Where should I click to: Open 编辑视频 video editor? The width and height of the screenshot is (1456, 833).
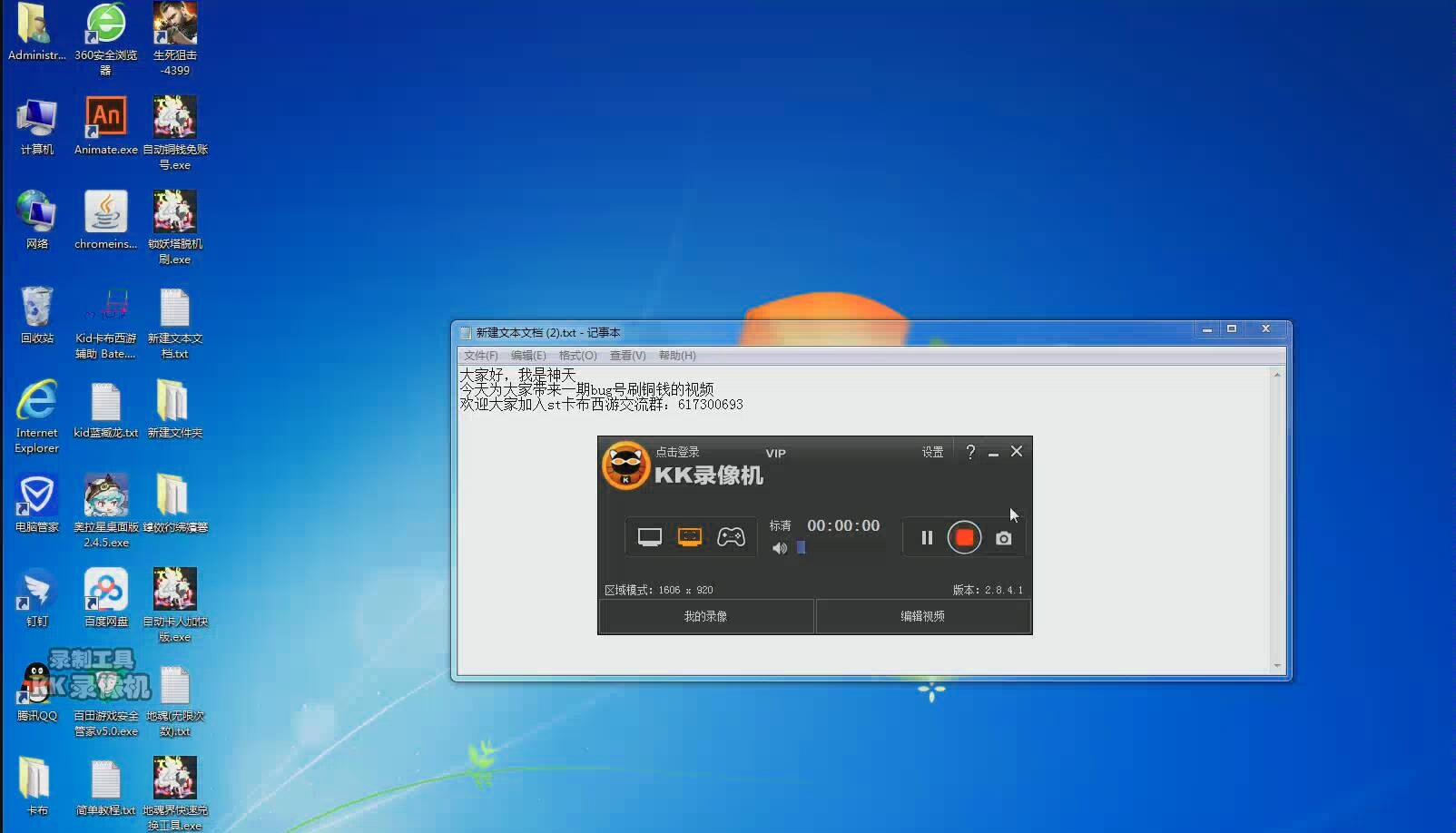coord(923,616)
